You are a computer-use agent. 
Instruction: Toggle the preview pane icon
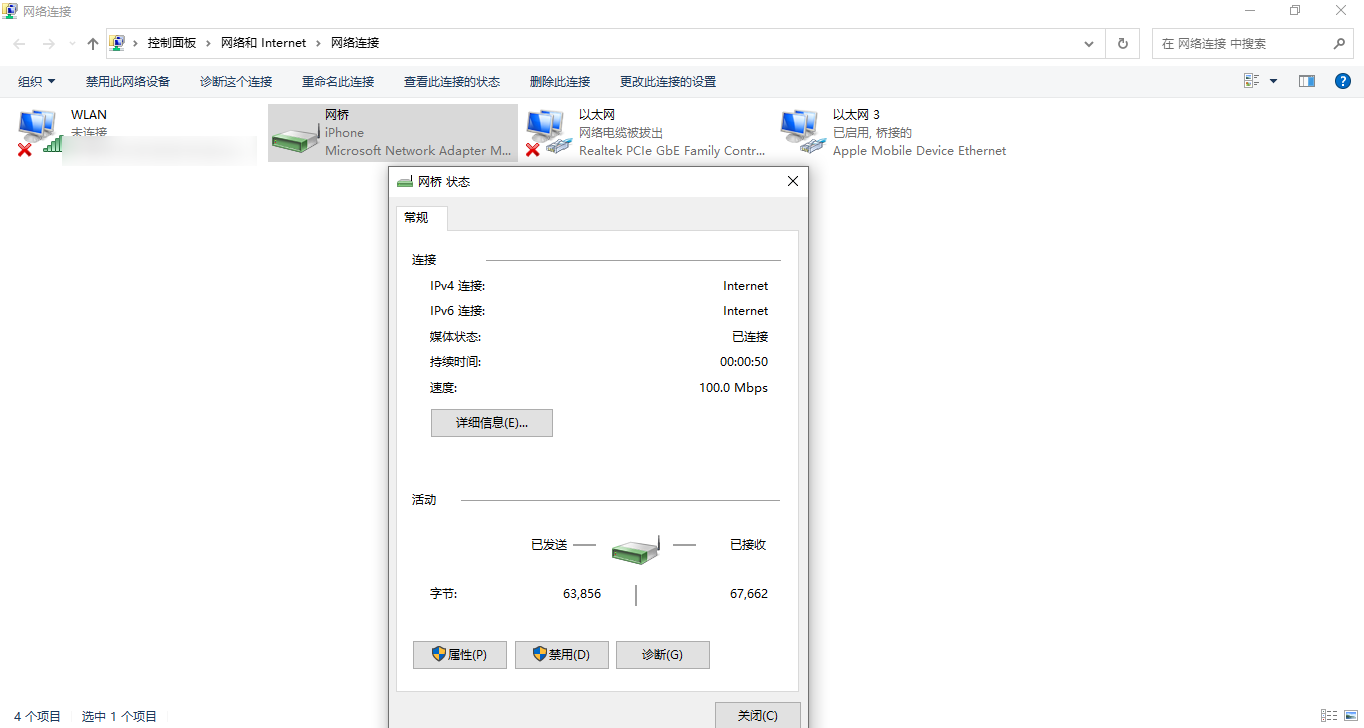[1306, 81]
